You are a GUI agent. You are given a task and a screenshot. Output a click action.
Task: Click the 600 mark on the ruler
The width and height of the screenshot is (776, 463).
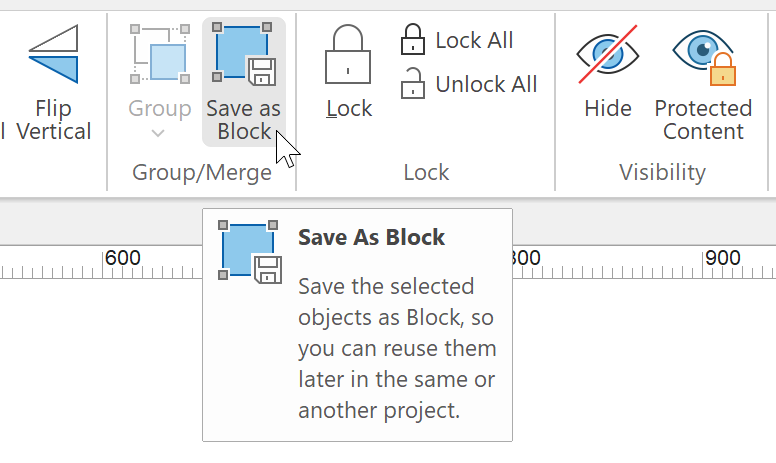point(122,258)
